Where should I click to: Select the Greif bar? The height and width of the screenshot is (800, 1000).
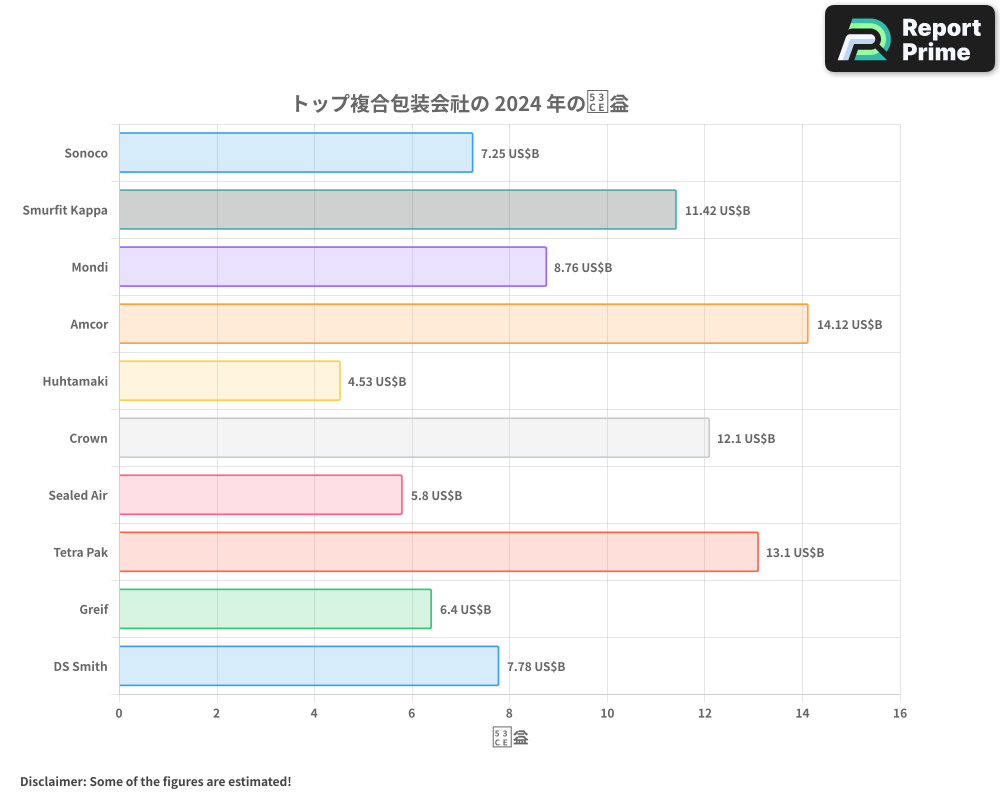pyautogui.click(x=274, y=609)
